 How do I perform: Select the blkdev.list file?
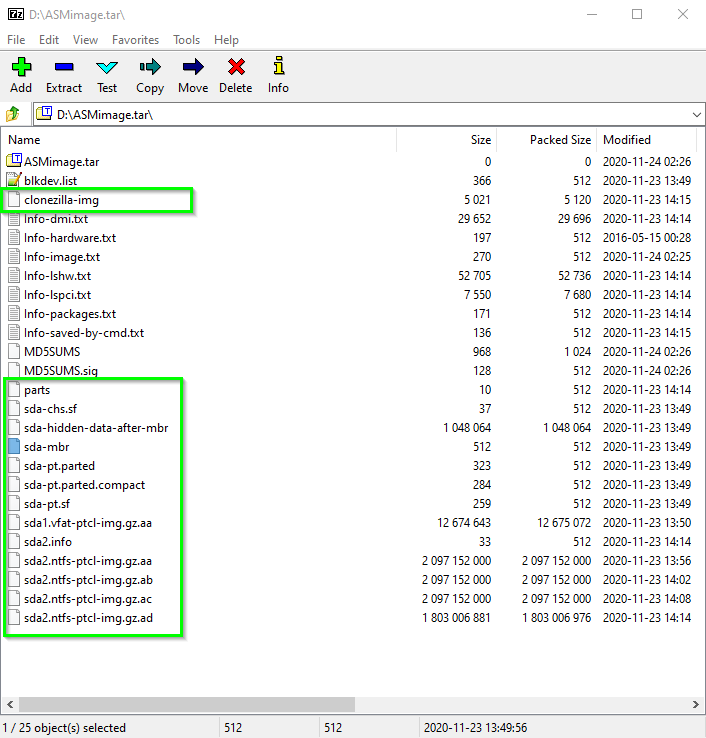pyautogui.click(x=50, y=181)
